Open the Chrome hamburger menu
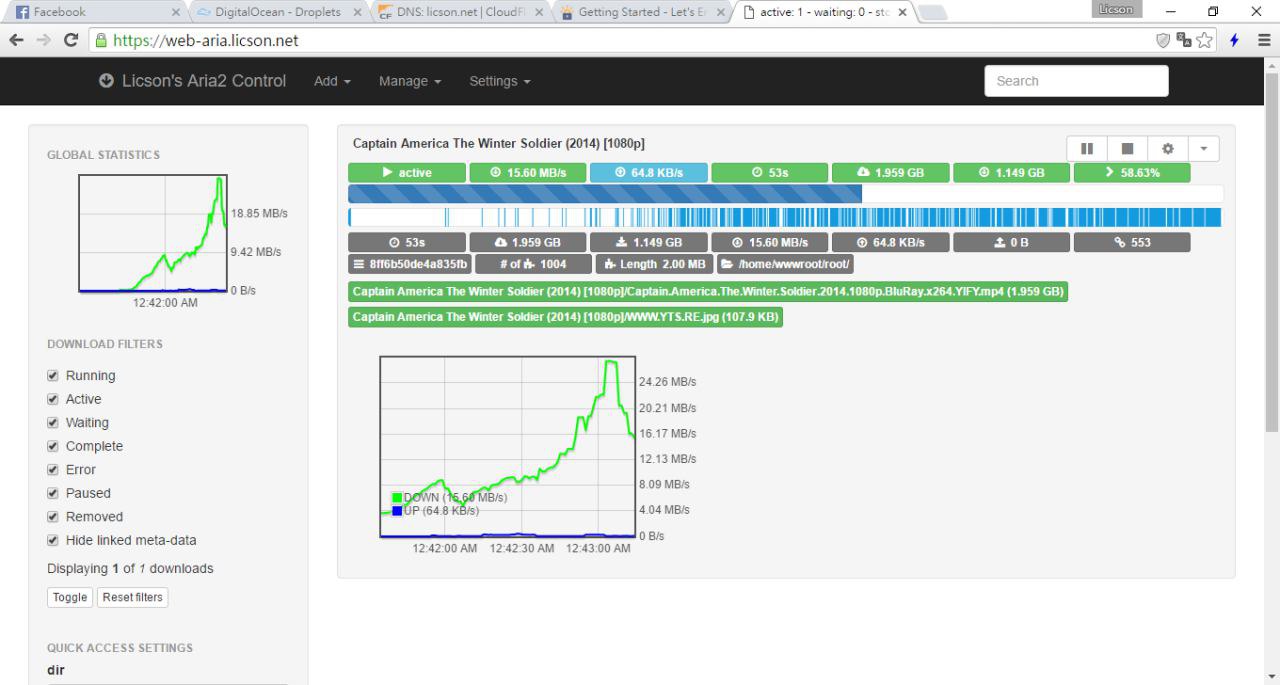This screenshot has height=685, width=1280. (1264, 41)
